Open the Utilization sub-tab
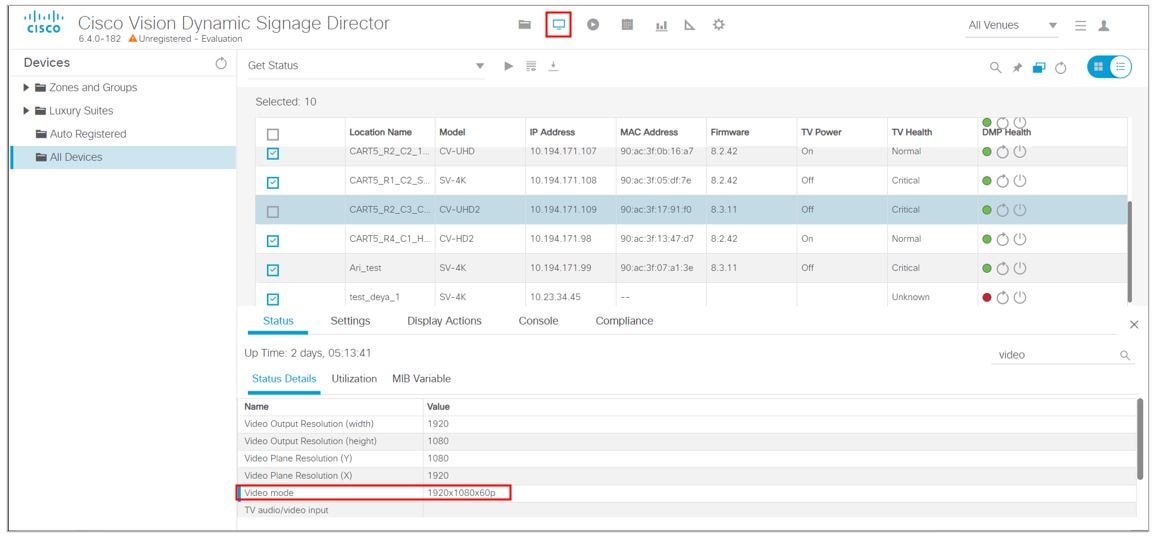 pyautogui.click(x=354, y=379)
